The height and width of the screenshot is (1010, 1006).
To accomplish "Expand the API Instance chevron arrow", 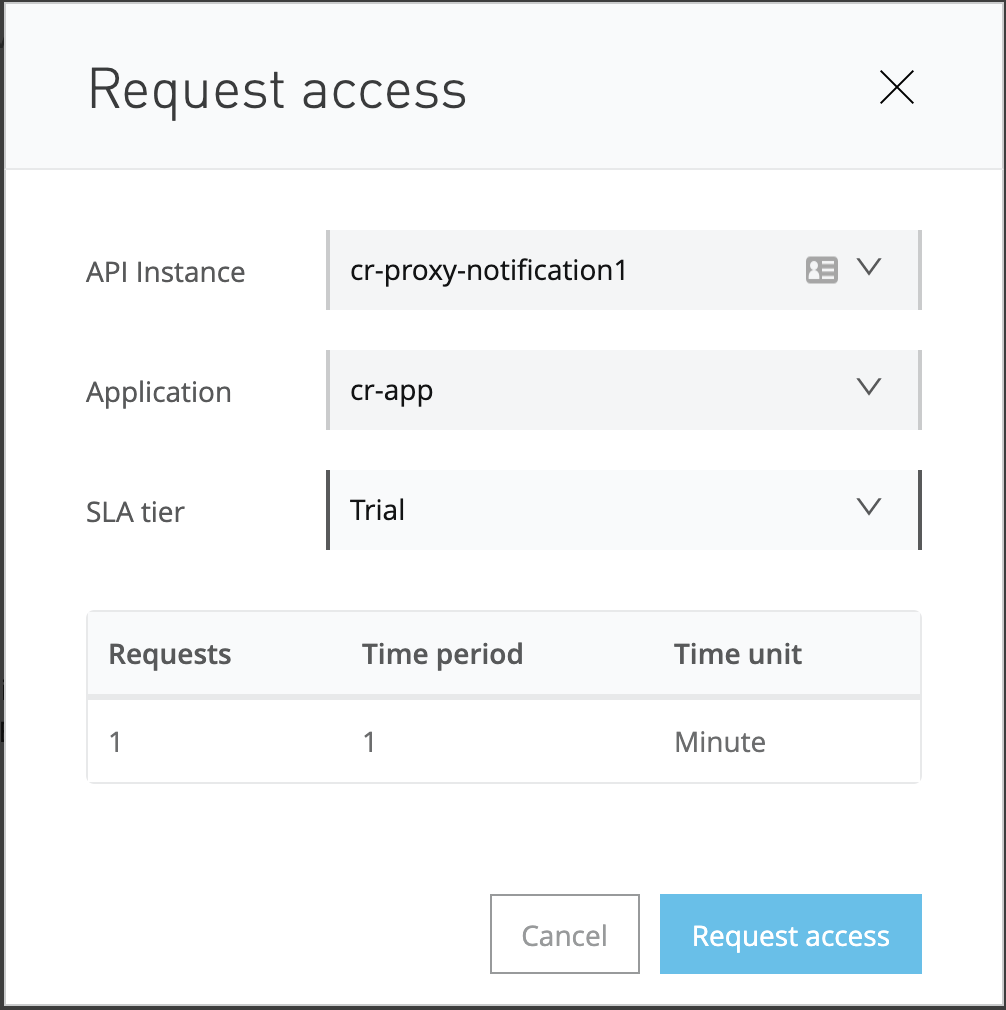I will [869, 268].
